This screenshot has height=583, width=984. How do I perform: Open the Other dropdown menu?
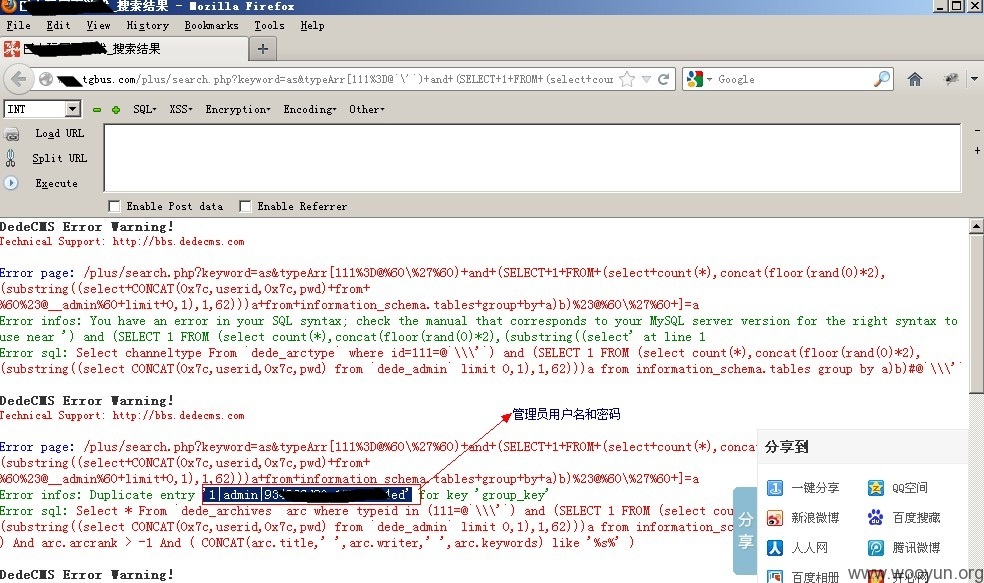pos(366,109)
